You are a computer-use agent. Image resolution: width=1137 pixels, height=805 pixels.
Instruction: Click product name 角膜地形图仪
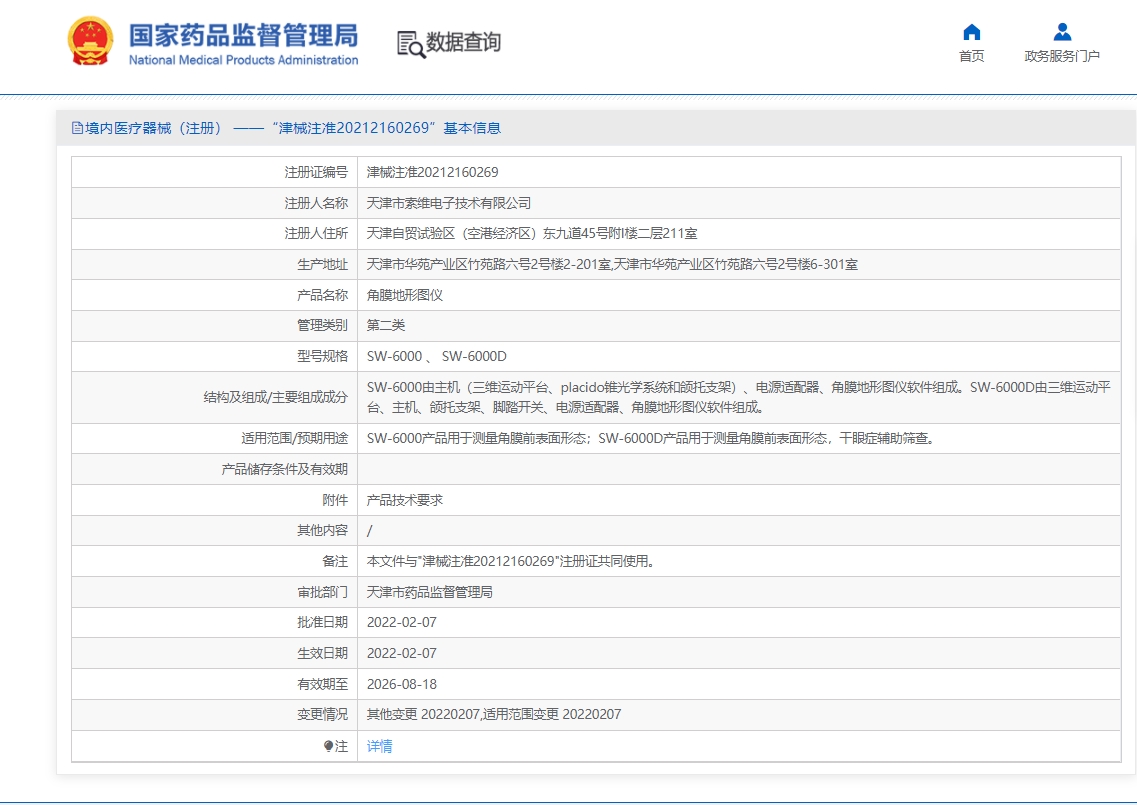[405, 295]
